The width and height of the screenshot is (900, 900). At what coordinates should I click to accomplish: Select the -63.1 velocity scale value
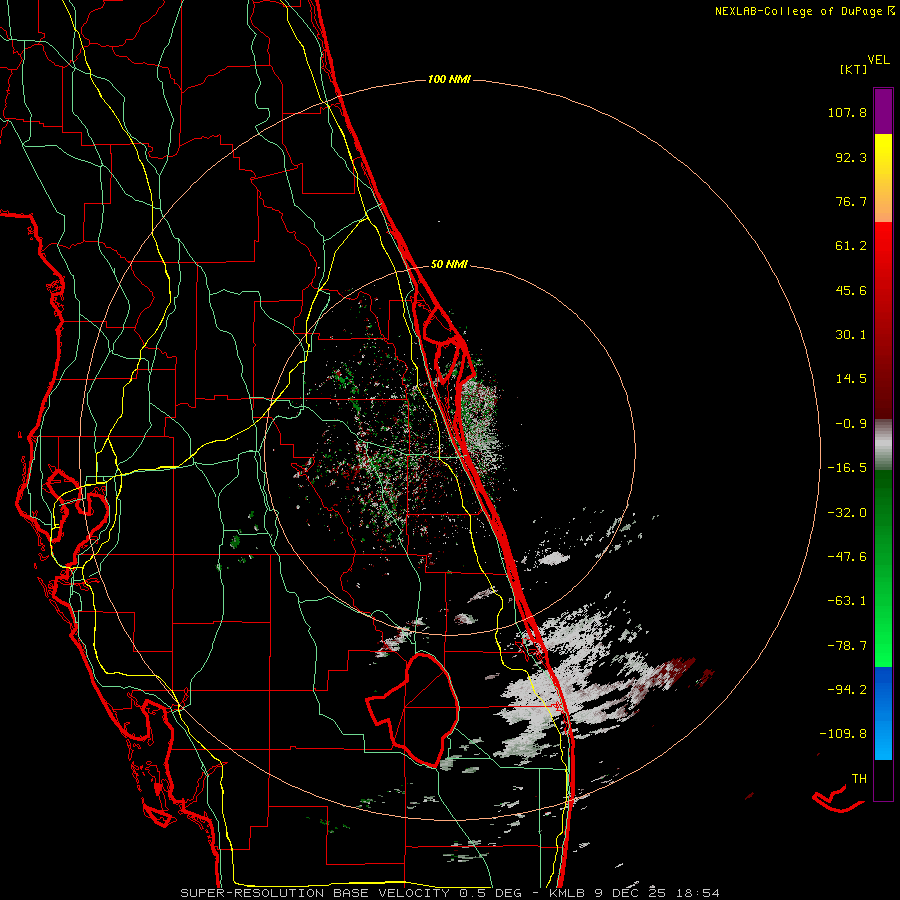[847, 601]
